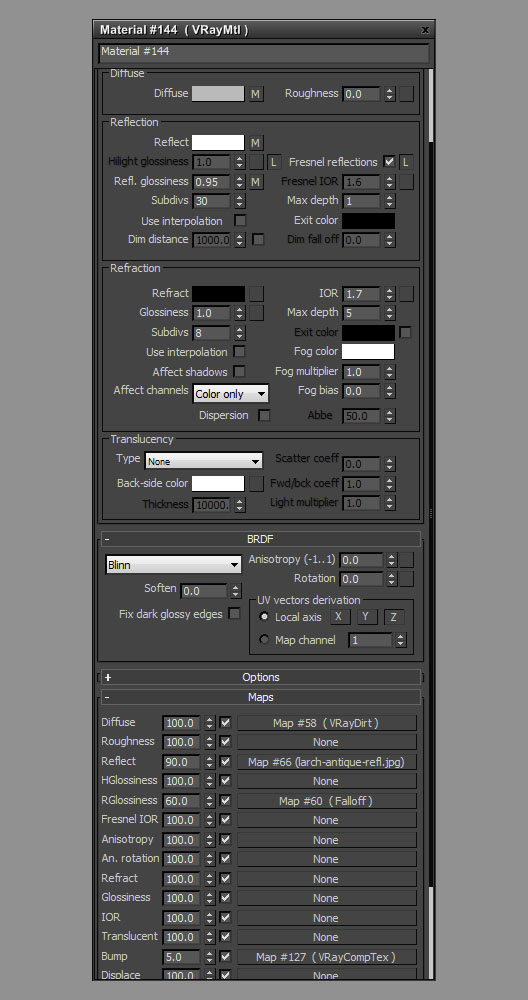Click the Material #144 name field
The height and width of the screenshot is (1000, 528).
coord(263,52)
